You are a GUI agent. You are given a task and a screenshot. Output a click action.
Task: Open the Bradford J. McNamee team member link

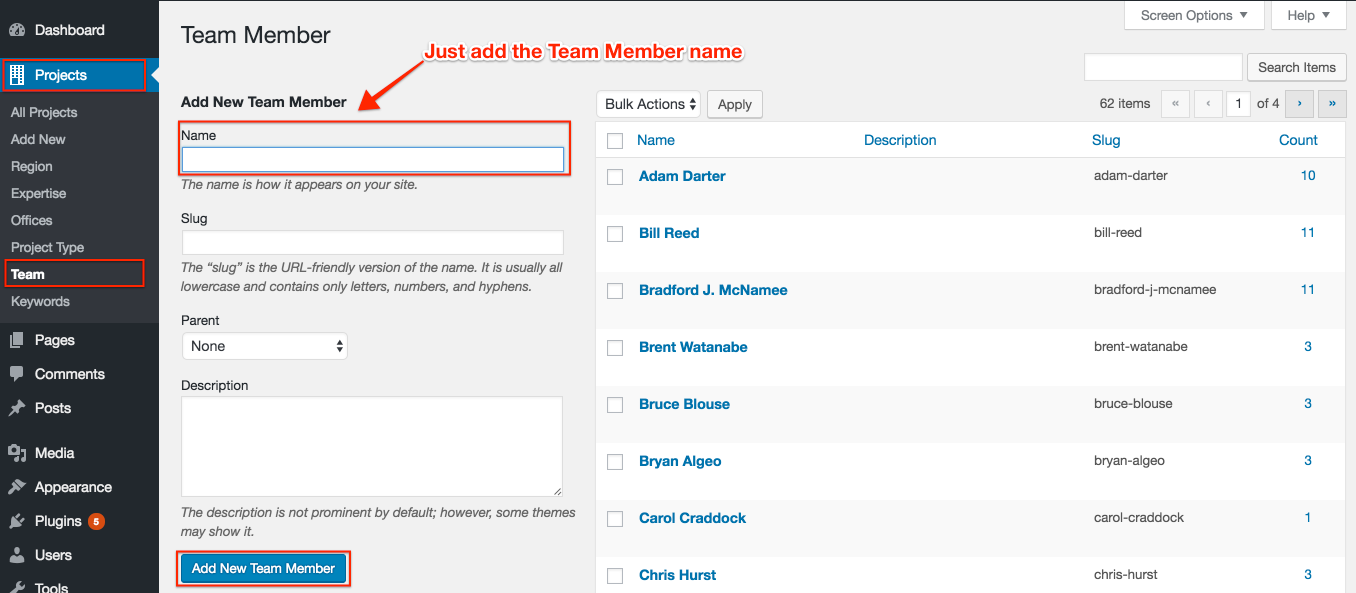click(713, 290)
